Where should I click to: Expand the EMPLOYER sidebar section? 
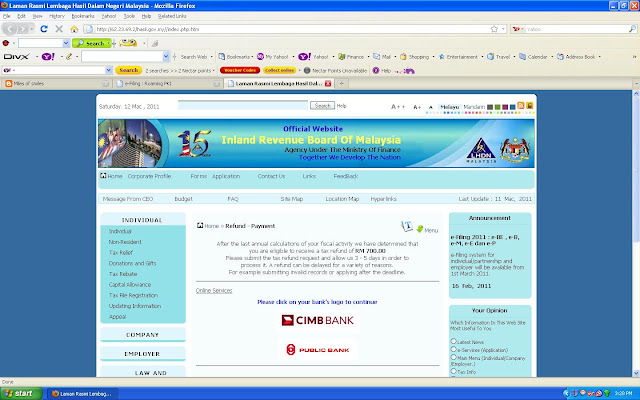[x=142, y=354]
